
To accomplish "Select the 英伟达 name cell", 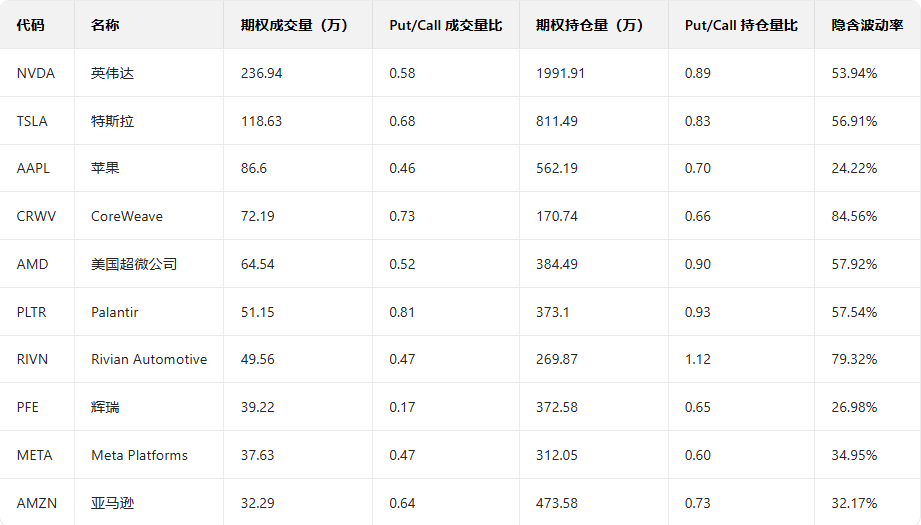I will click(x=112, y=73).
